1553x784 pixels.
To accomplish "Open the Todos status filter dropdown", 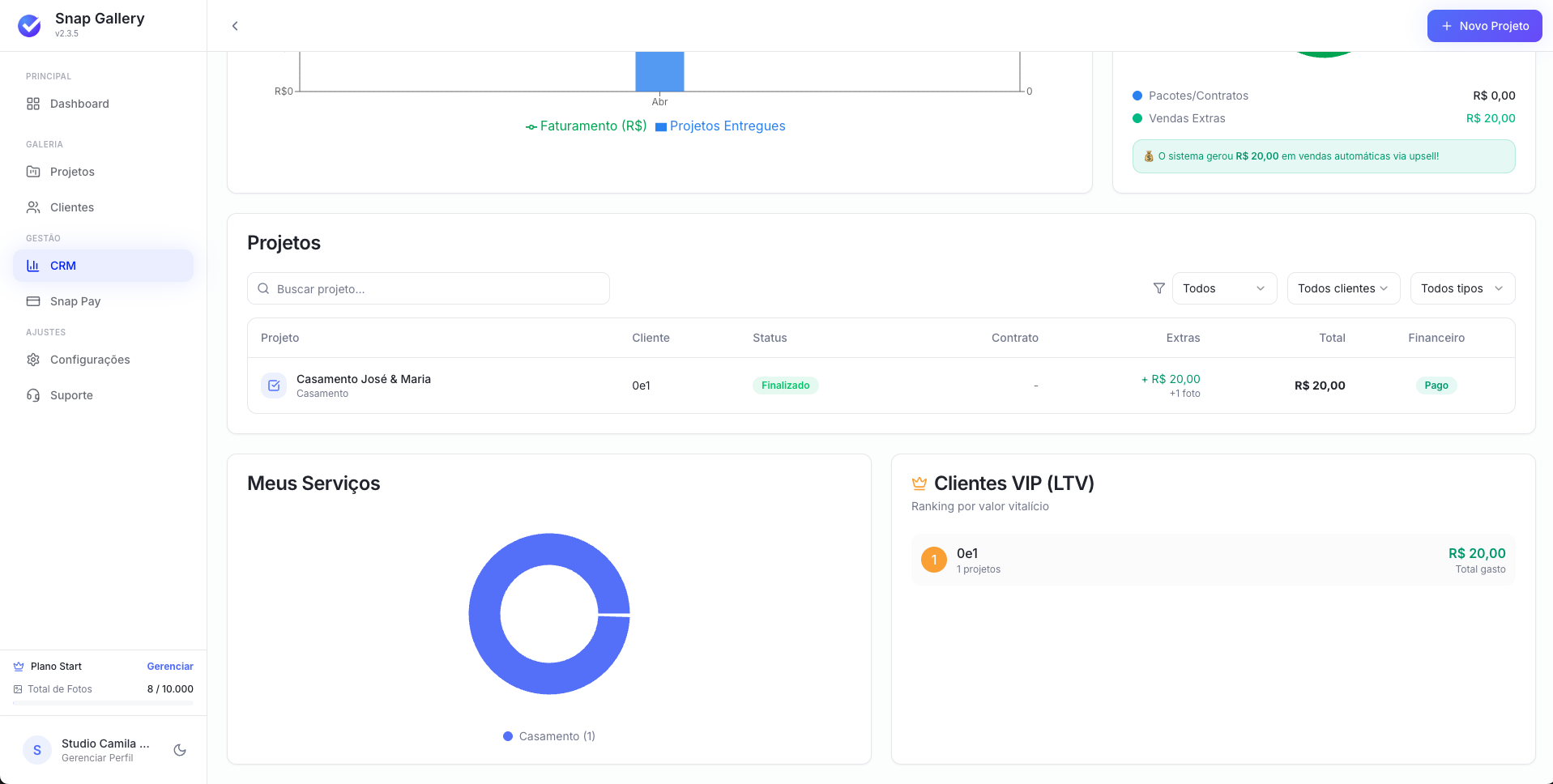I will (1225, 288).
